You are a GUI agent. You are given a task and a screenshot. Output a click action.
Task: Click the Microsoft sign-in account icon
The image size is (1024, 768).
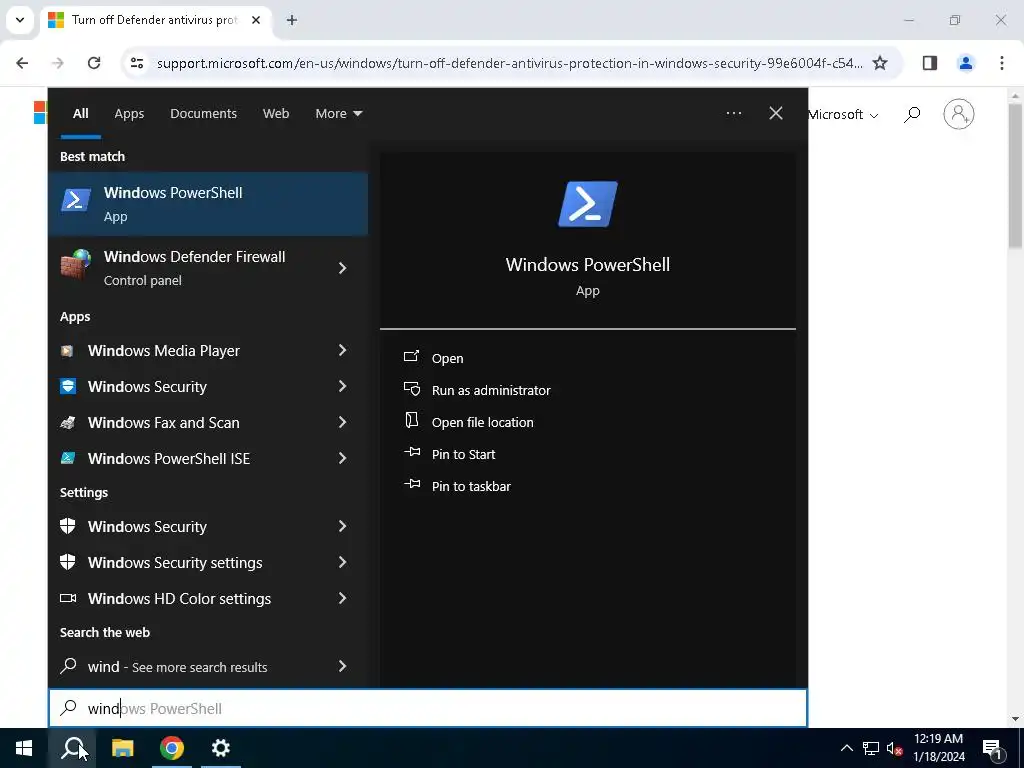(959, 114)
